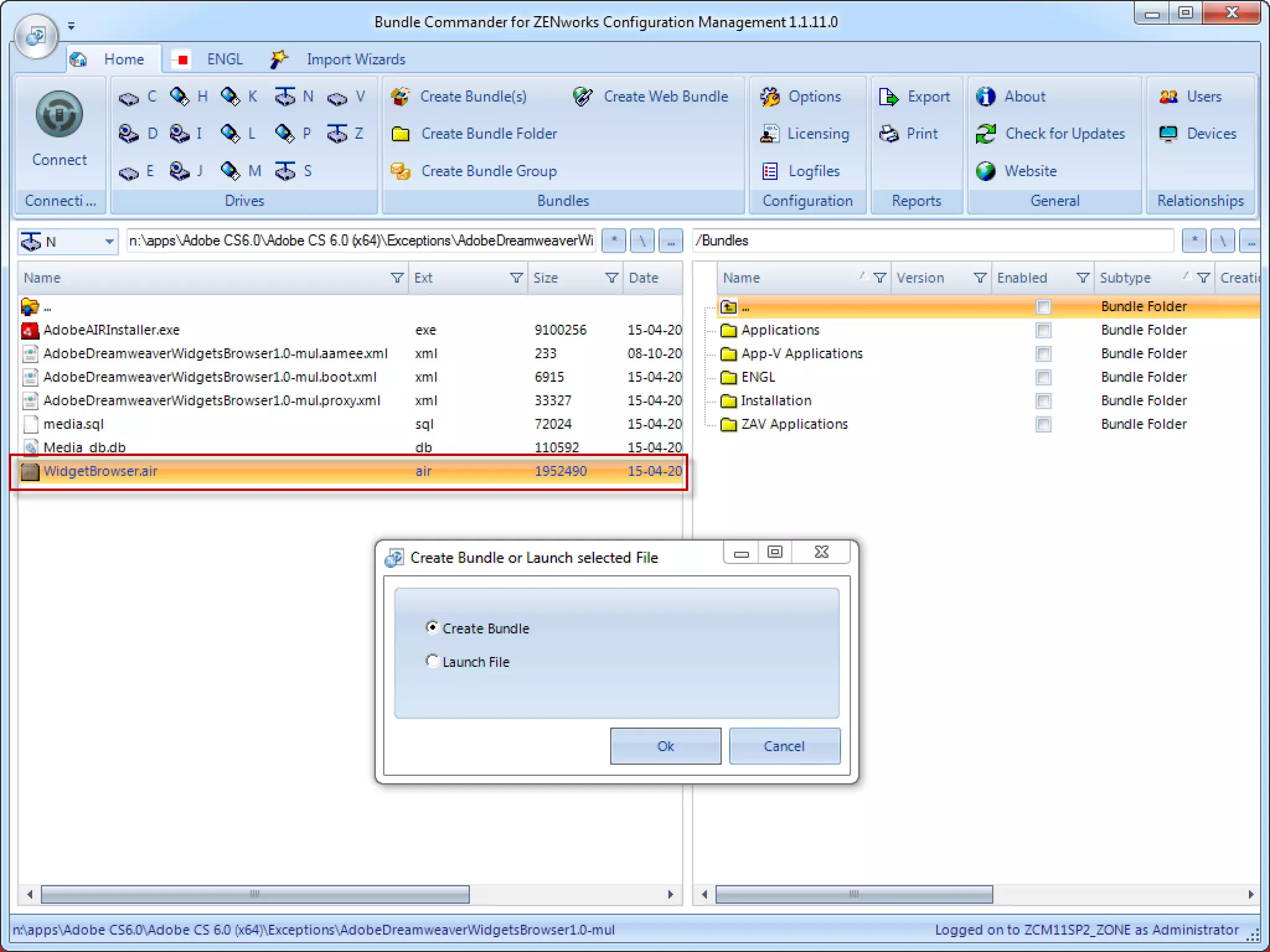Image resolution: width=1270 pixels, height=952 pixels.
Task: Select the media.sql file row
Action: (350, 425)
